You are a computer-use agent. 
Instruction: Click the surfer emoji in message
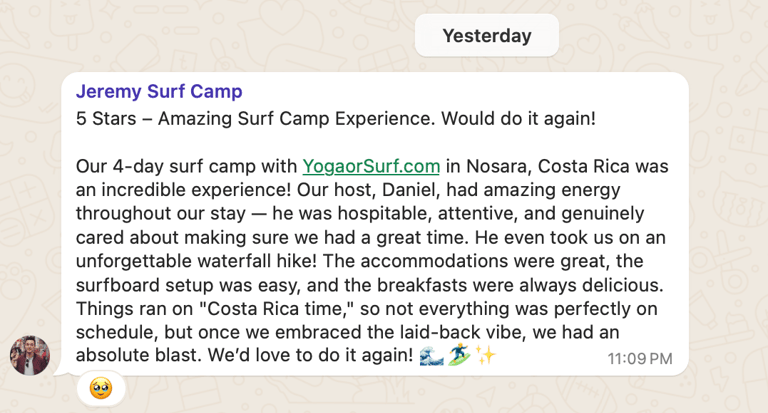460,356
